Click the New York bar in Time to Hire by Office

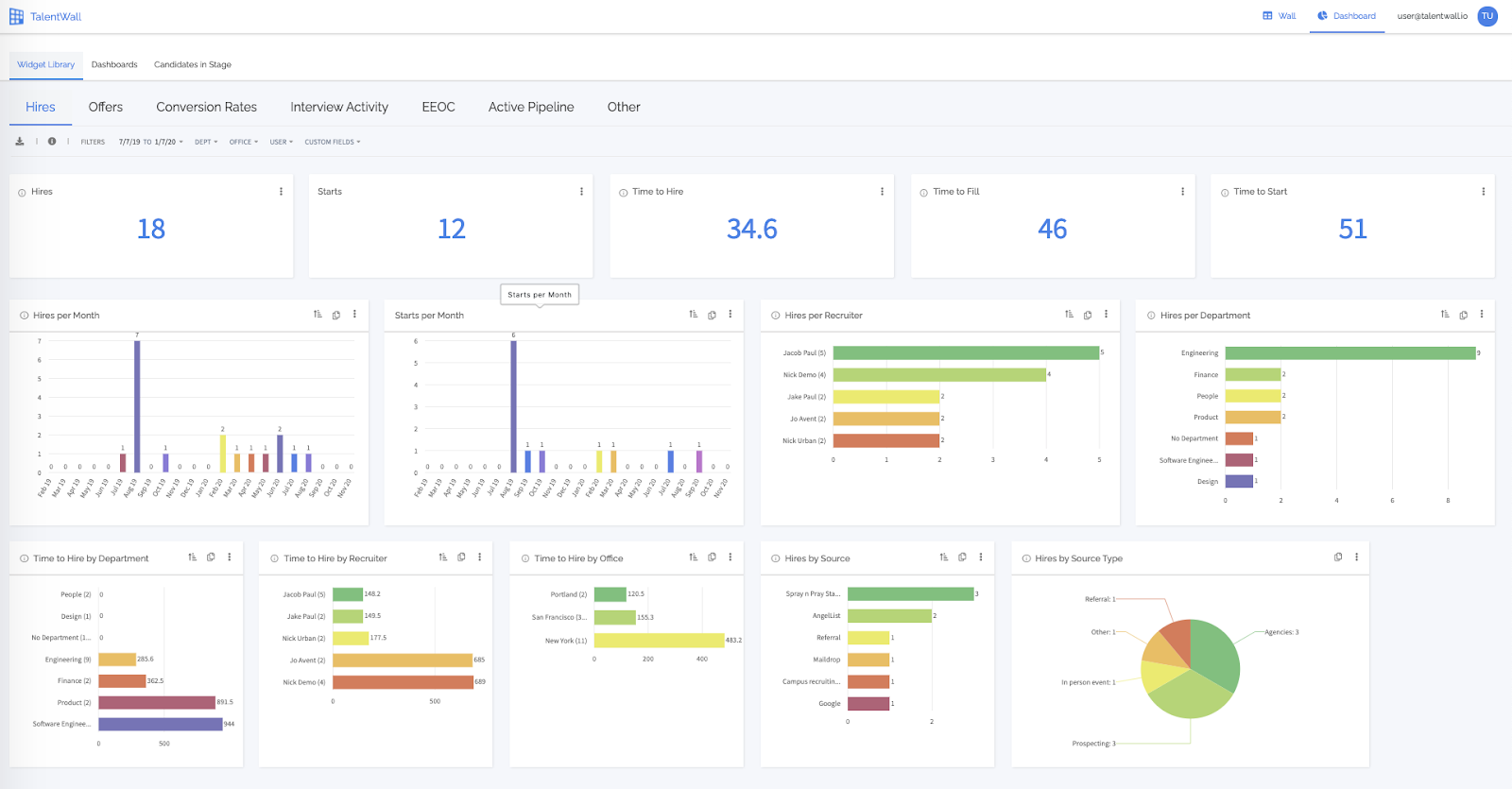[660, 641]
